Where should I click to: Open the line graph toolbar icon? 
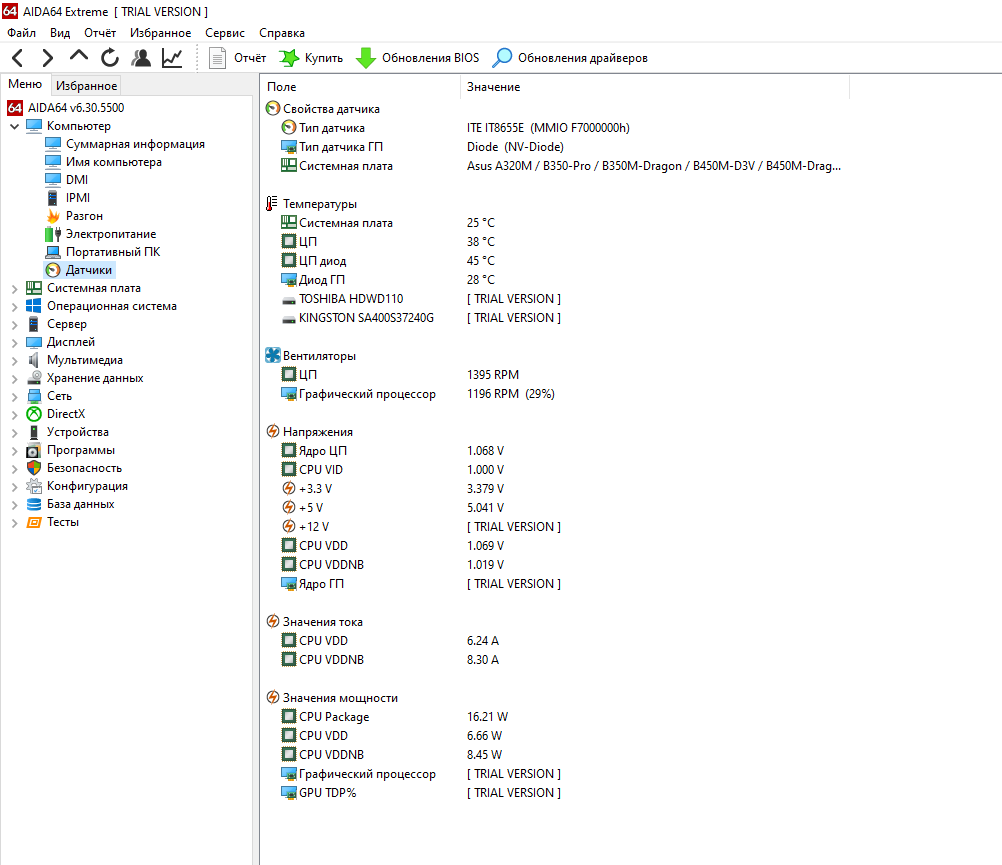(x=172, y=58)
